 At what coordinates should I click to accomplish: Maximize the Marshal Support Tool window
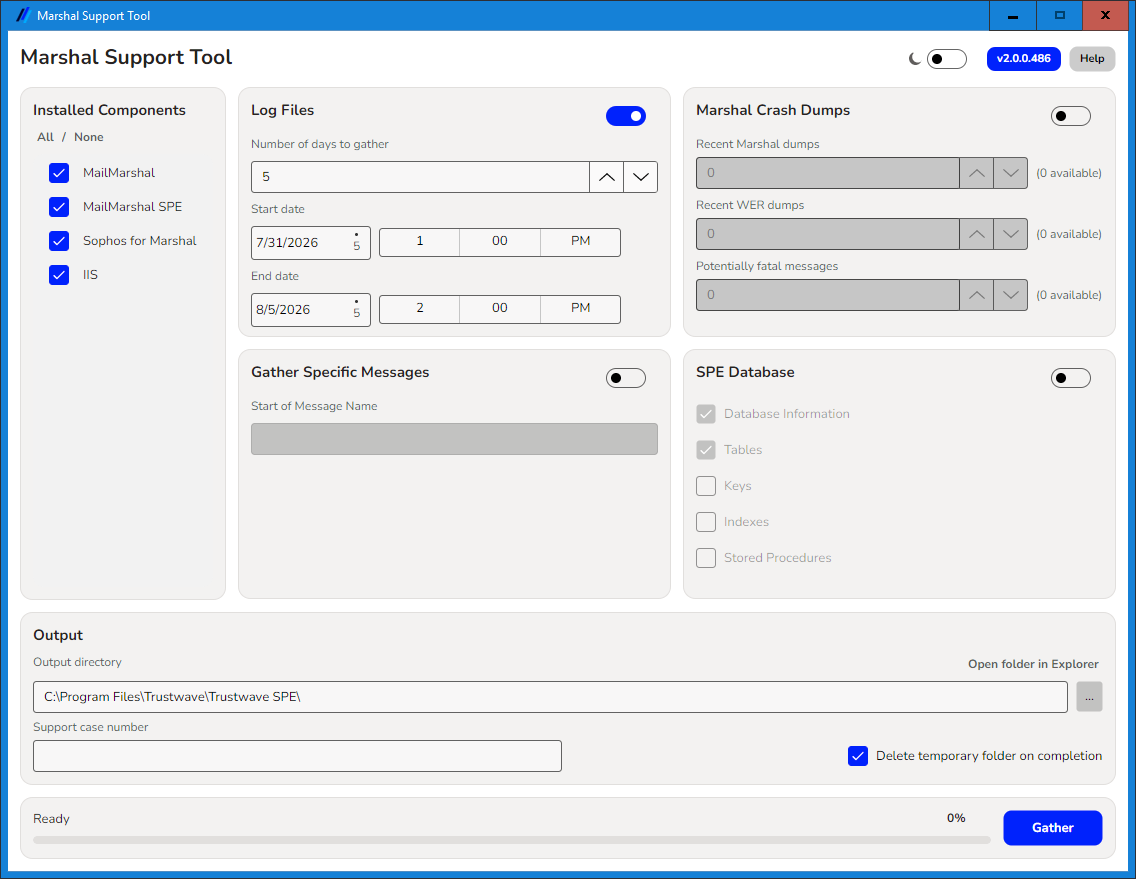1059,15
